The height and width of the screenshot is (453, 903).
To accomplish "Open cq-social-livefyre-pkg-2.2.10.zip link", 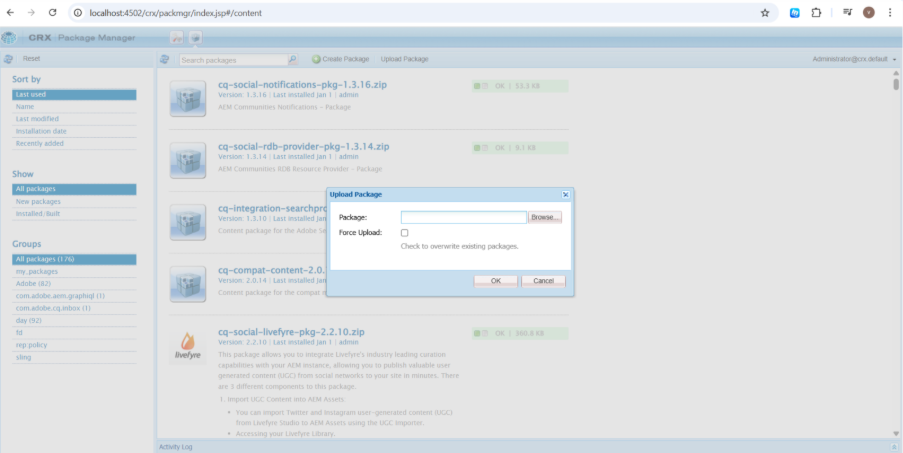I will pyautogui.click(x=291, y=332).
